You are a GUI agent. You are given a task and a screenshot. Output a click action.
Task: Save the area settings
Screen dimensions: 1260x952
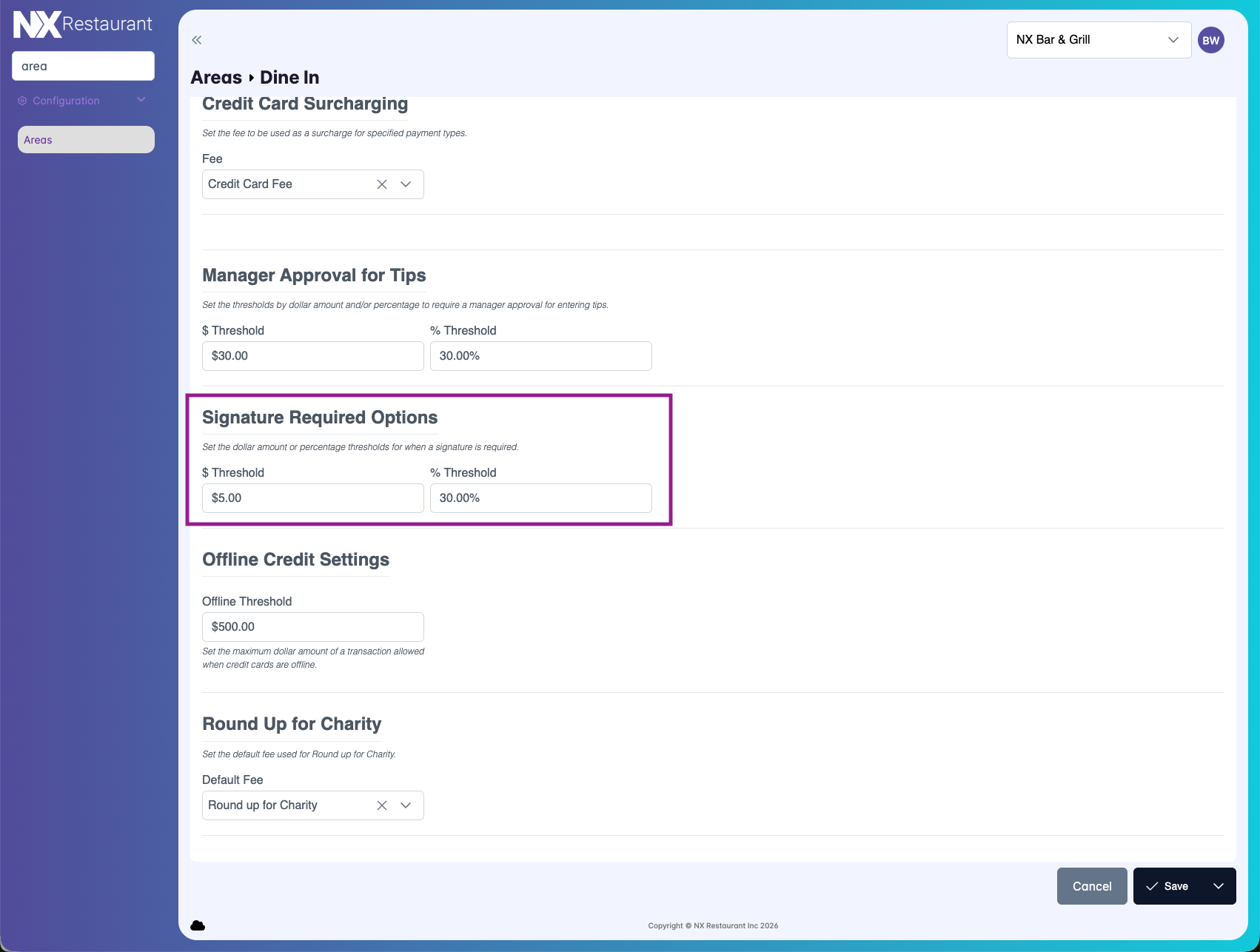[x=1167, y=886]
